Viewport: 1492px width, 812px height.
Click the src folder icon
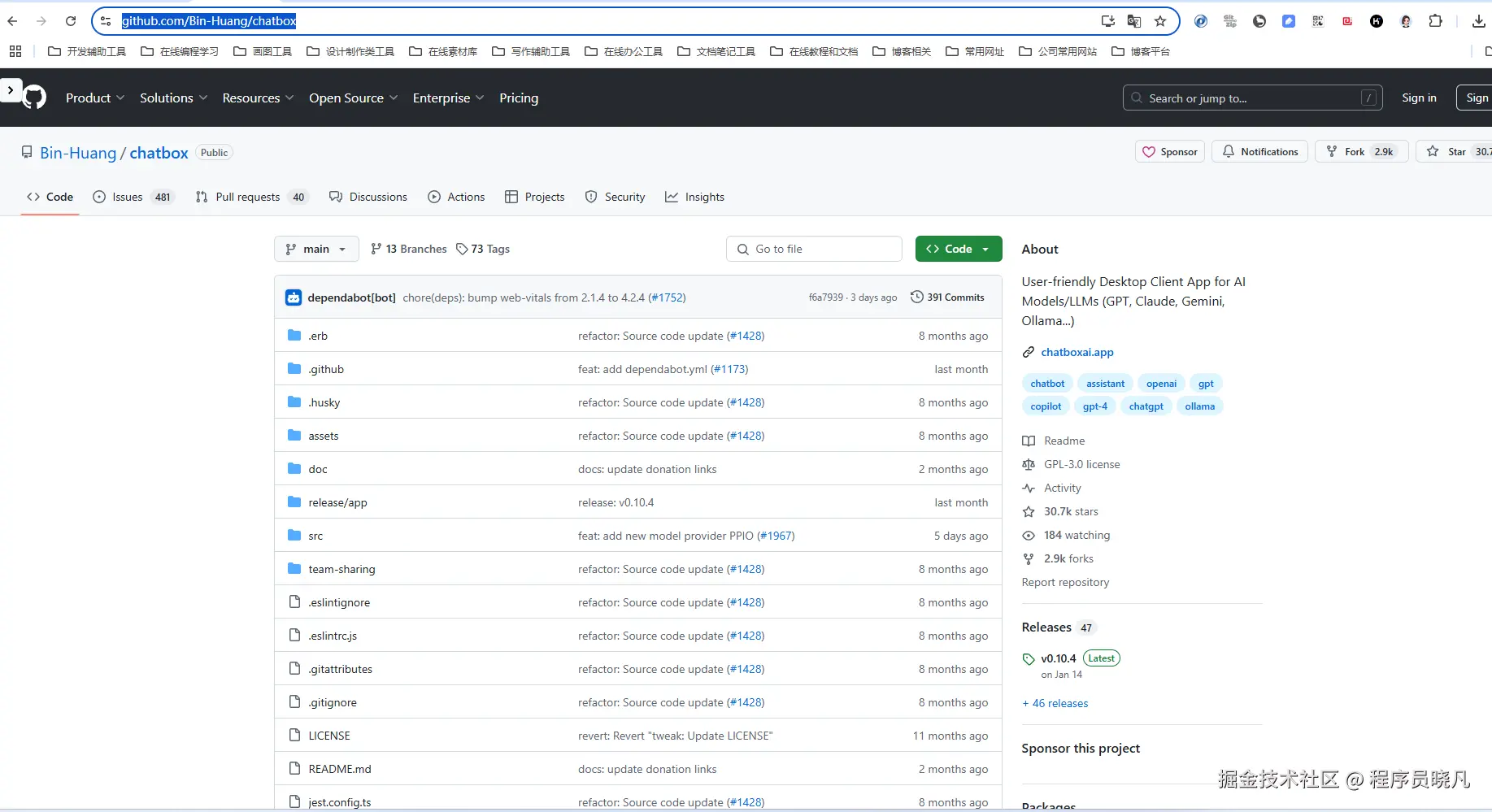pyautogui.click(x=294, y=535)
